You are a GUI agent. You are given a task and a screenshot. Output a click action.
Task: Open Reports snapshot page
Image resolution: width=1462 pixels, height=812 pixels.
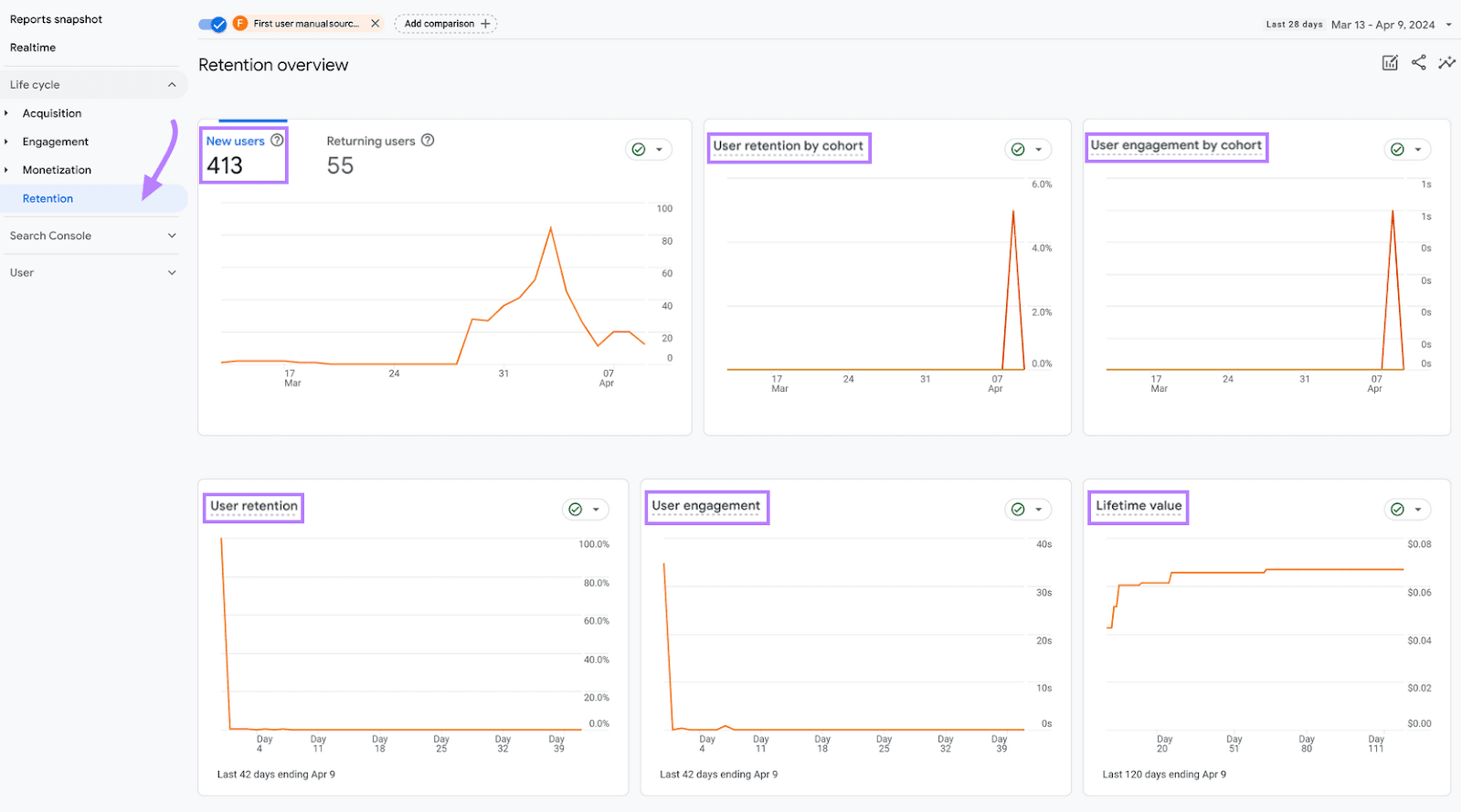click(56, 19)
